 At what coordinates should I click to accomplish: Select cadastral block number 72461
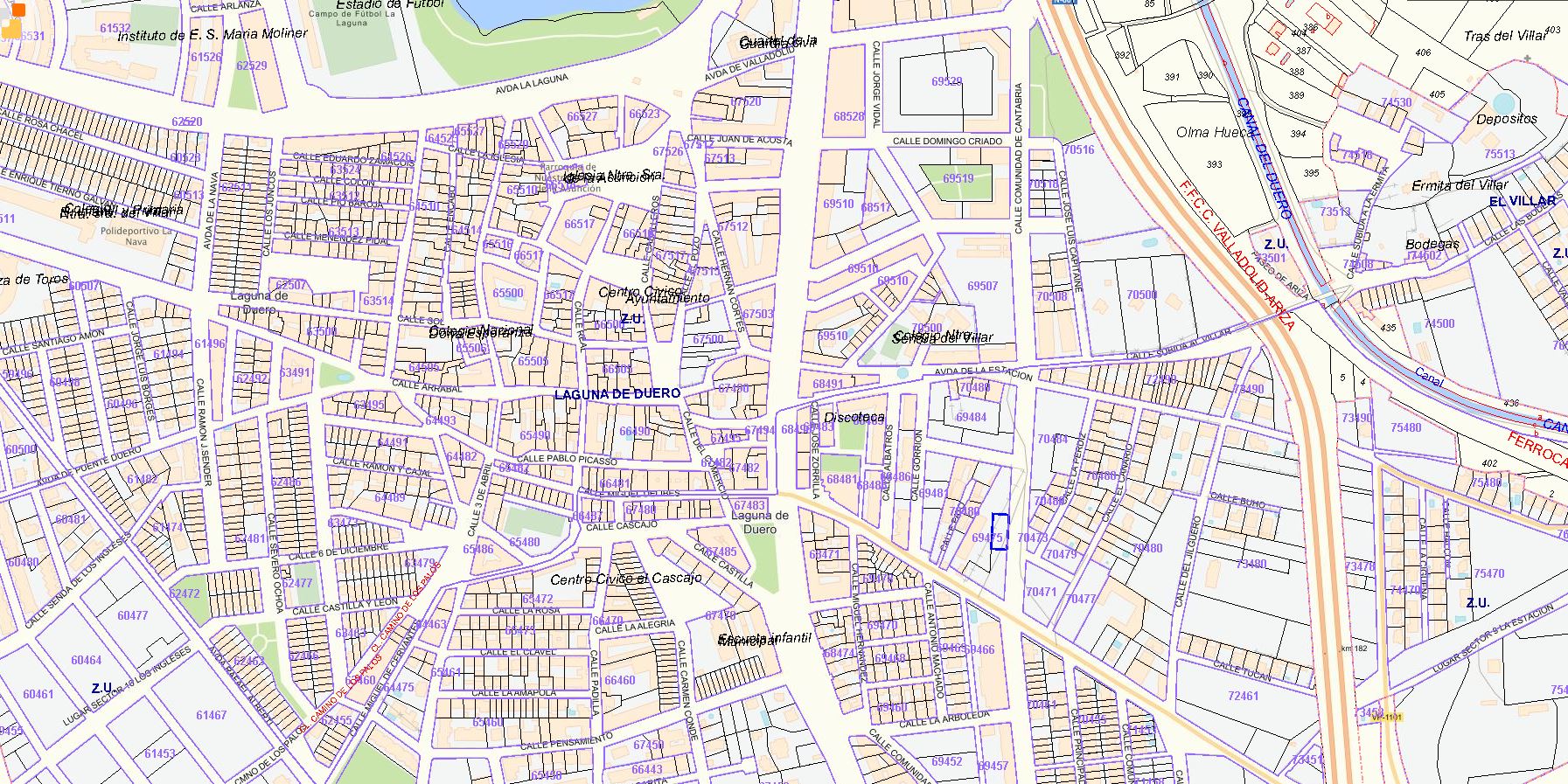(x=1243, y=696)
